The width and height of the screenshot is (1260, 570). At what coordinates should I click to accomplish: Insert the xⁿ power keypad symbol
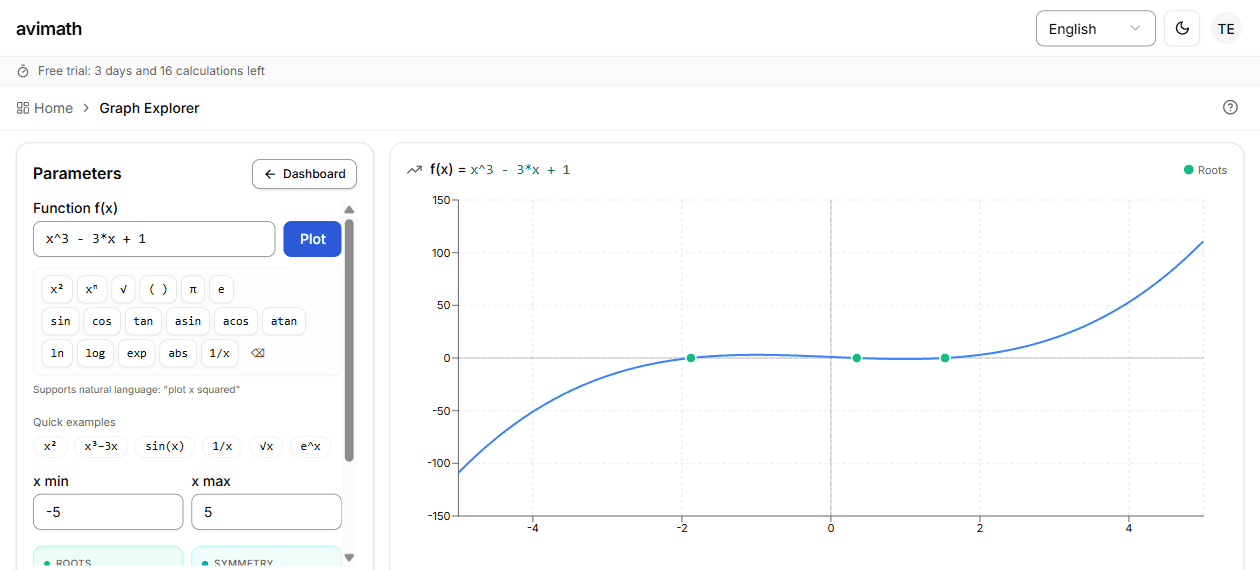92,289
